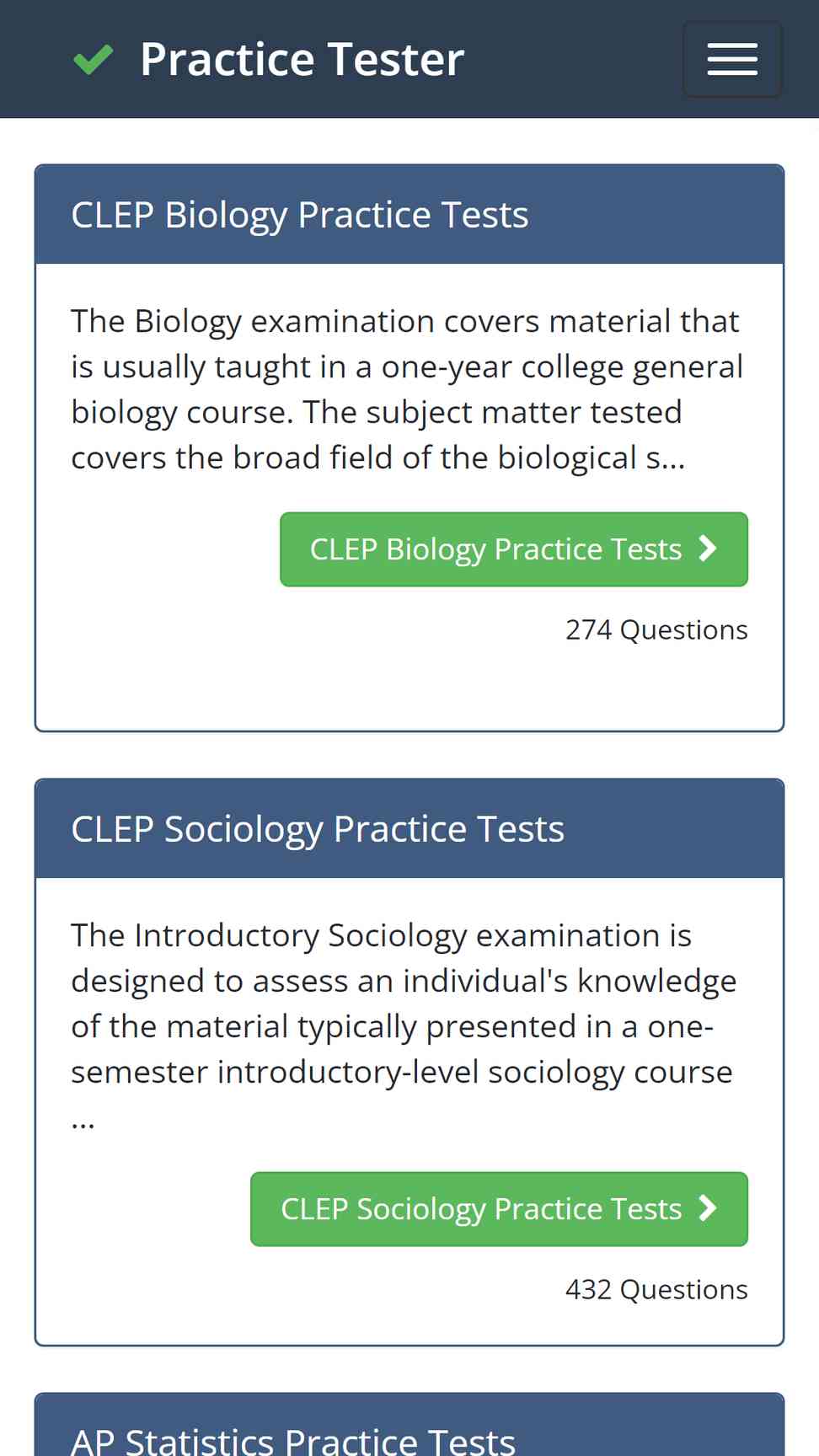The image size is (819, 1456).
Task: Click the trailing ellipsis under Sociology description
Action: point(83,1122)
